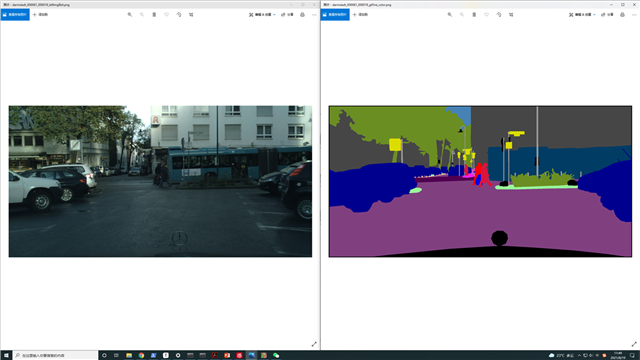Favorite the left photo with heart icon
The image size is (640, 360).
[167, 15]
